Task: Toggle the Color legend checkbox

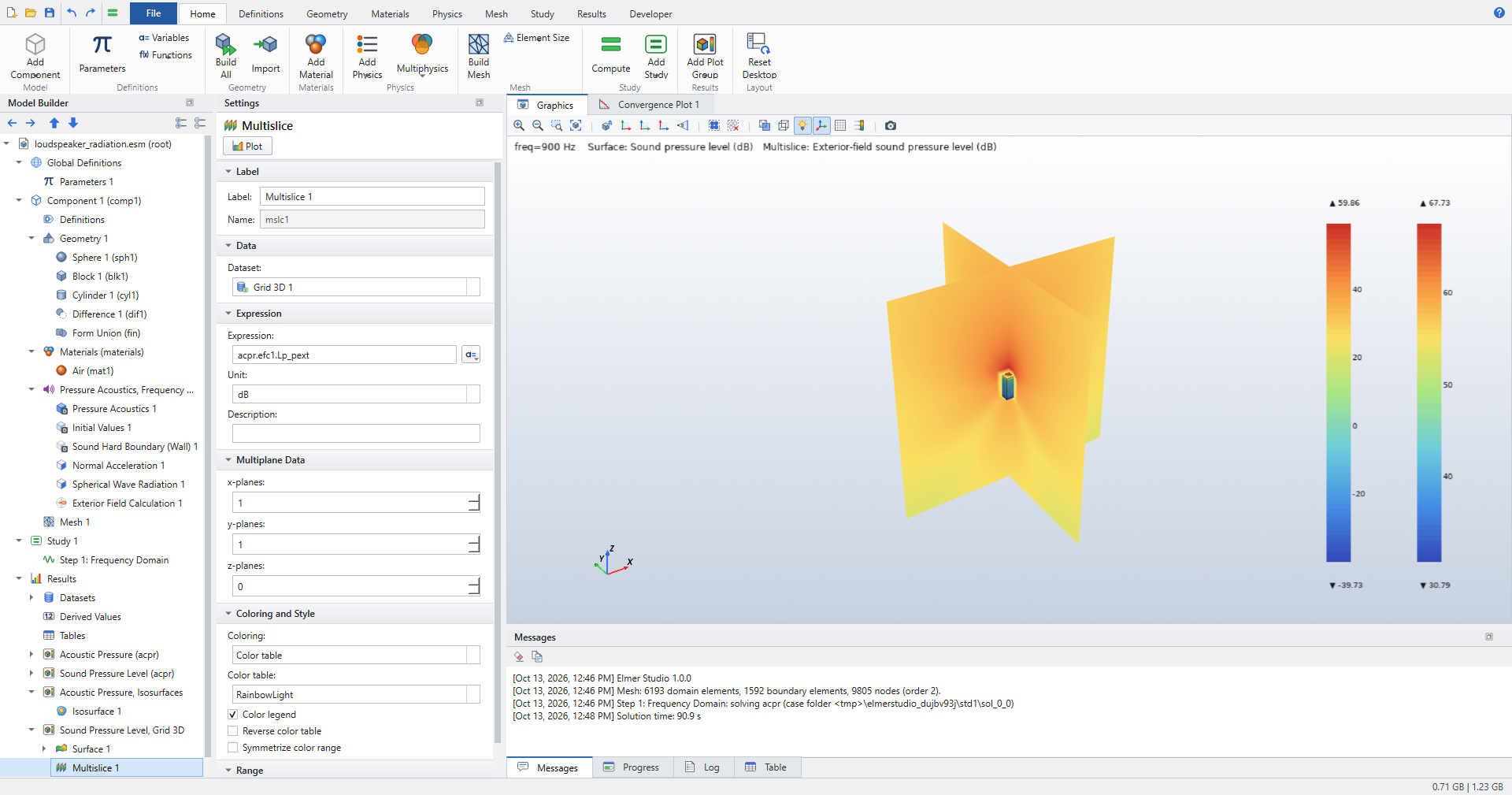Action: pyautogui.click(x=233, y=715)
